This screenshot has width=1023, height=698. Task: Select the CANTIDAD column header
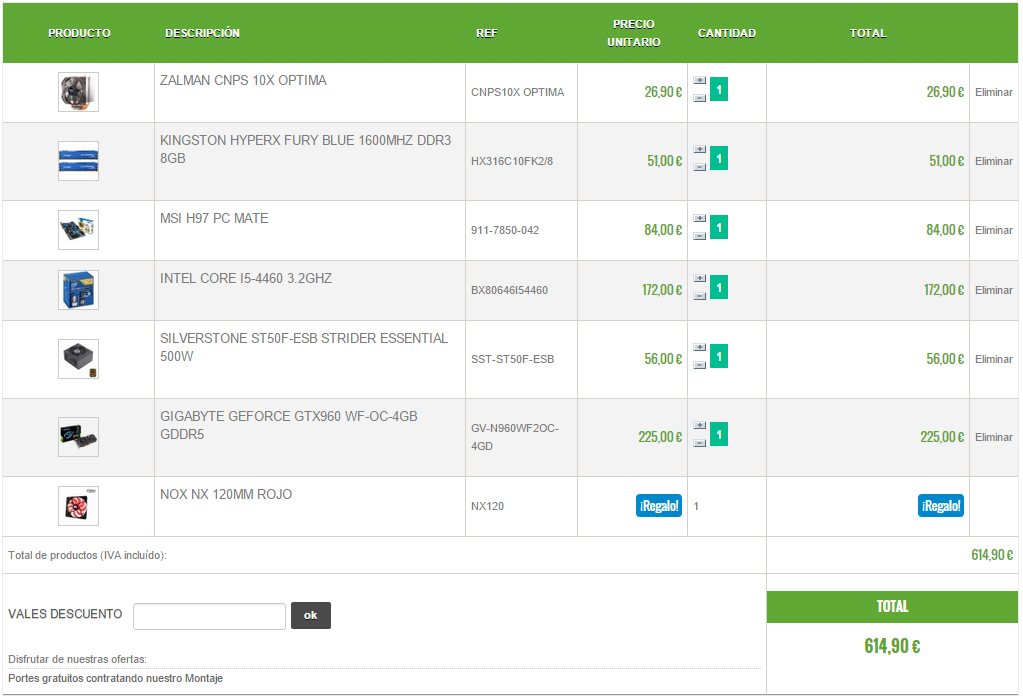[x=727, y=33]
